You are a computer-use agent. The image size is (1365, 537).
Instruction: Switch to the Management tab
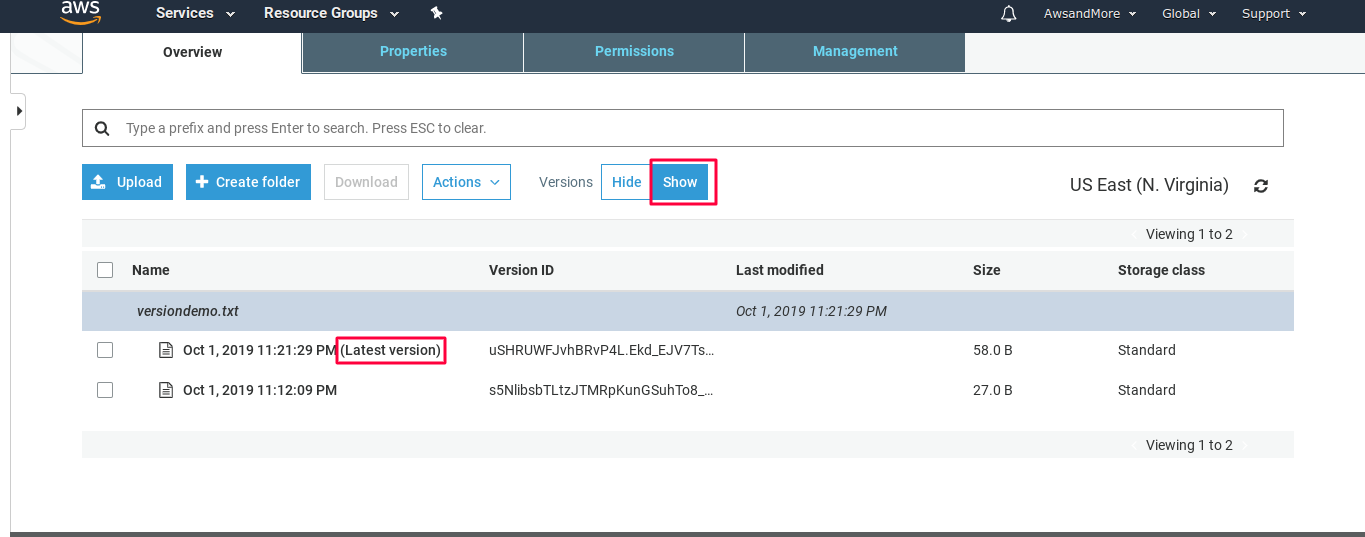855,52
